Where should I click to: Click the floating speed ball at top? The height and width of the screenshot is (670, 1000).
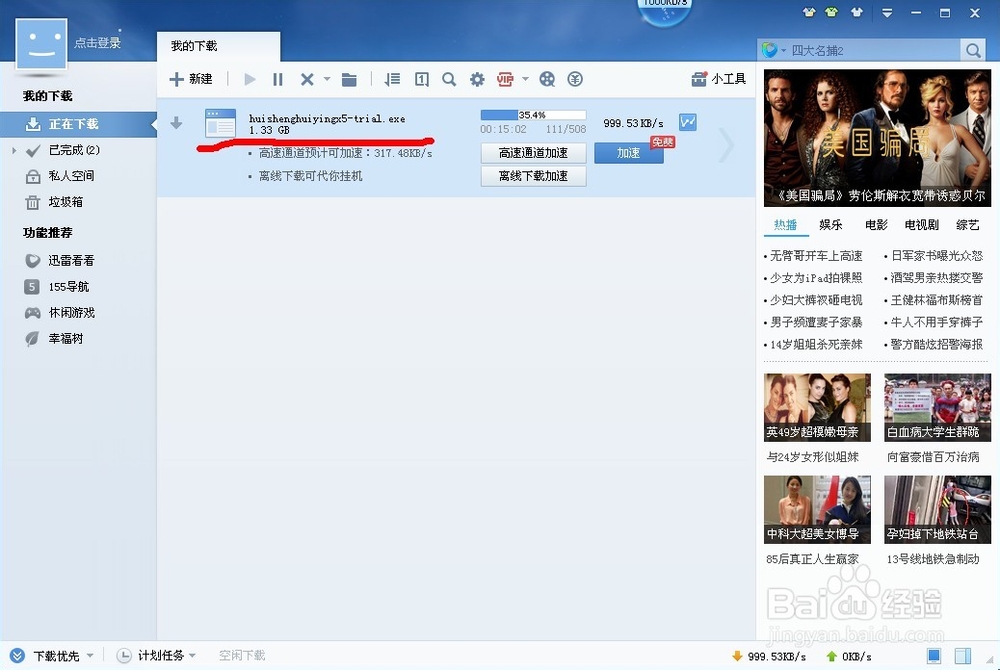click(665, 12)
